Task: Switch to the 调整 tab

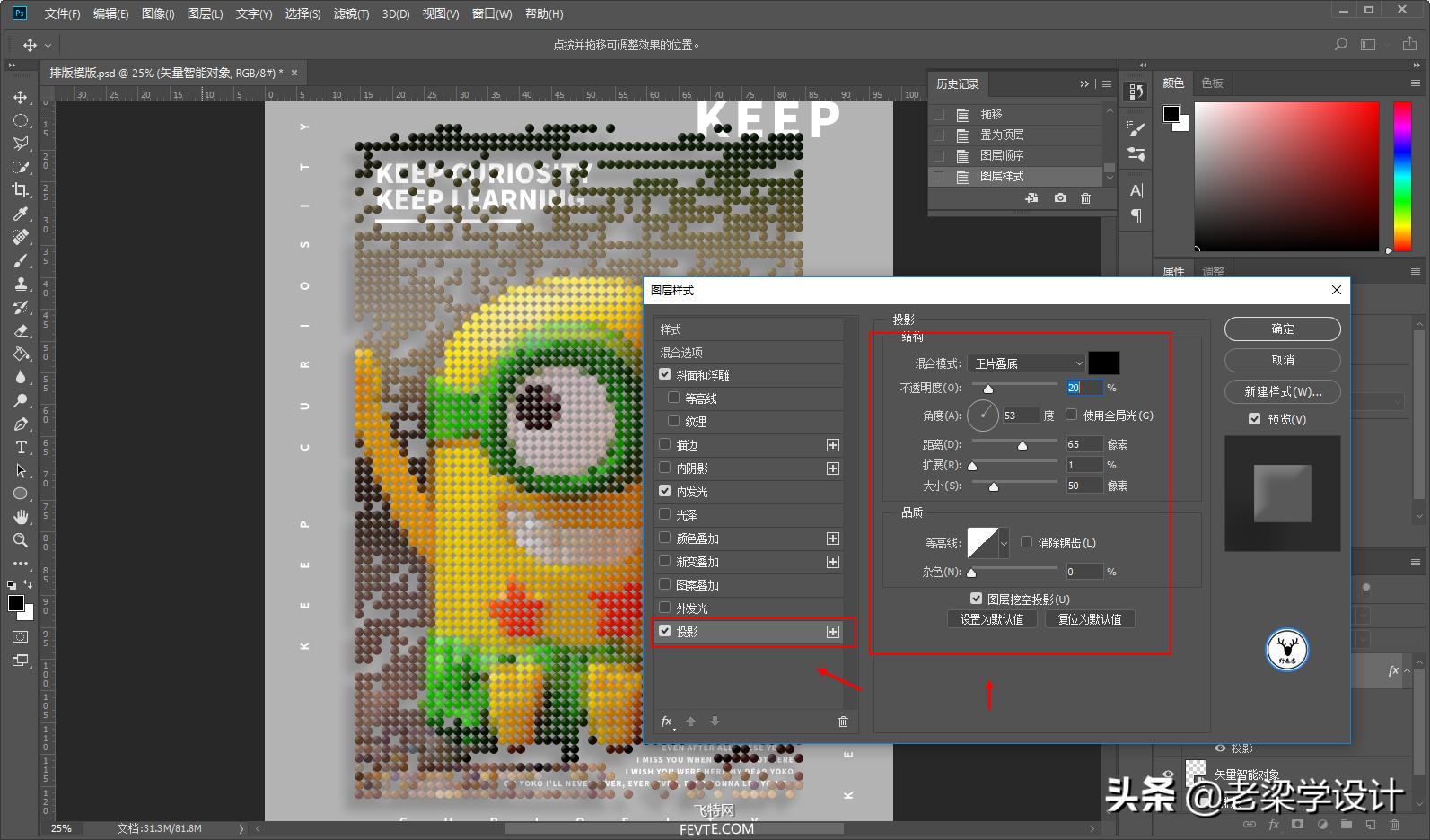Action: 1213,271
